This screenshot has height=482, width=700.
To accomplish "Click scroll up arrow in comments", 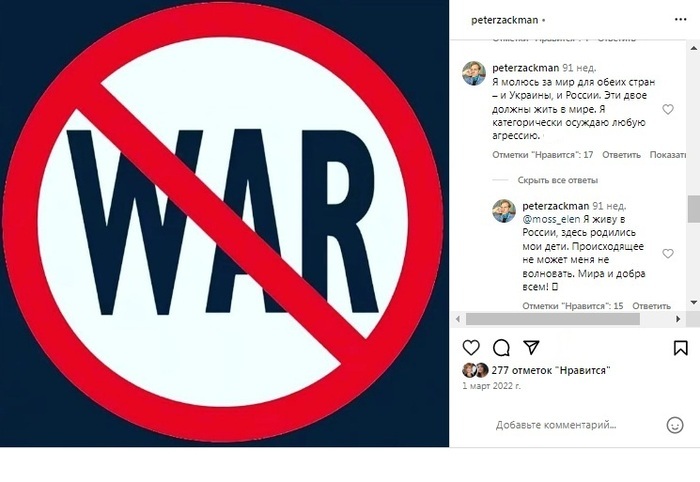I will pos(694,48).
